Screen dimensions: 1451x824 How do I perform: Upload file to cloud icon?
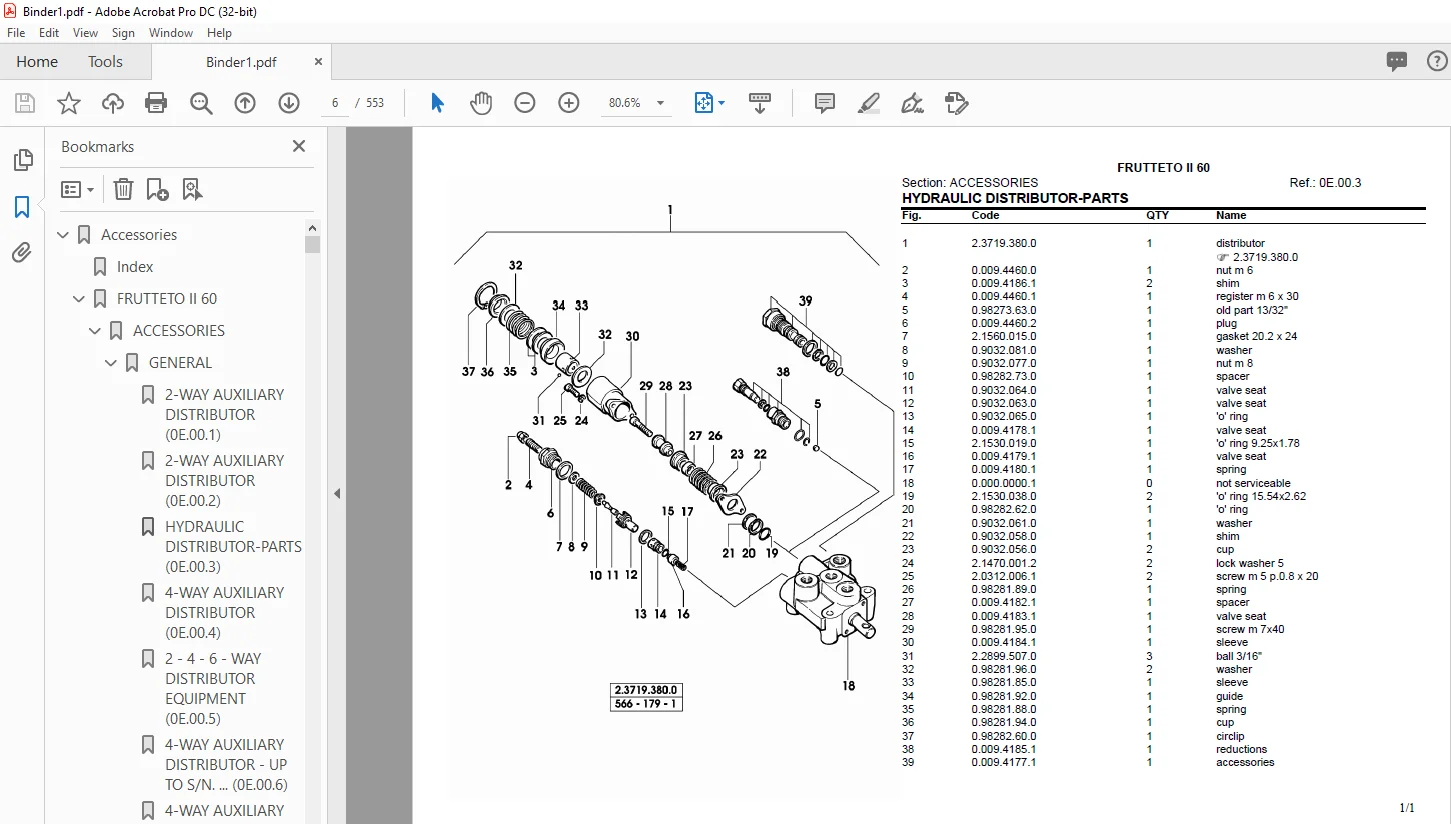tap(113, 103)
